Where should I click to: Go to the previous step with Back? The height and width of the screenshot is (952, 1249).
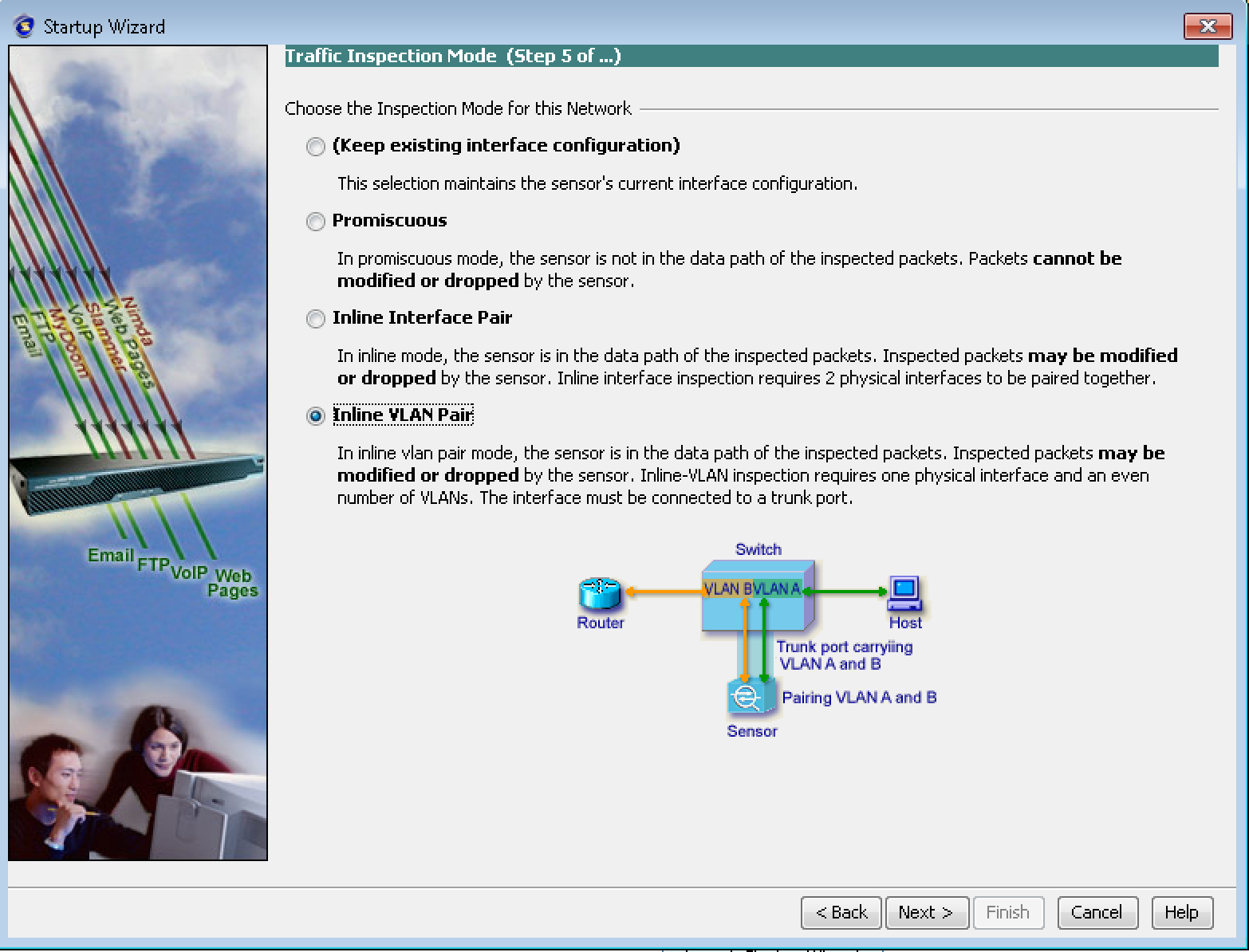point(841,912)
